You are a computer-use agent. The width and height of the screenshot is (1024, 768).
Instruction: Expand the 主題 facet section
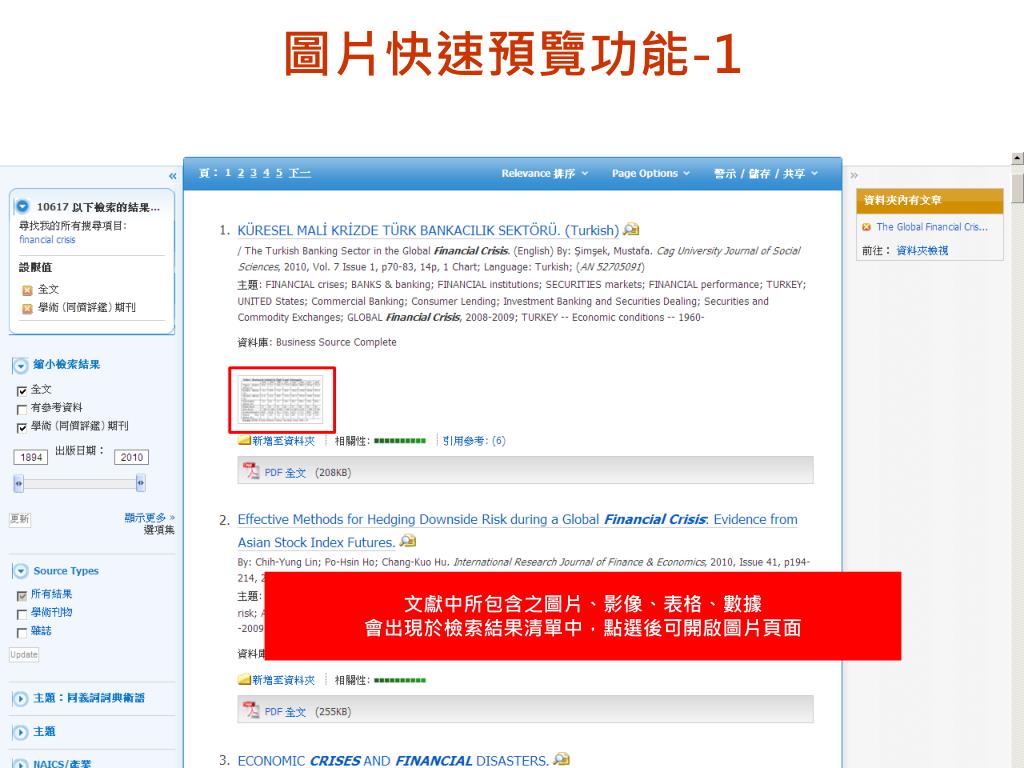pyautogui.click(x=21, y=733)
